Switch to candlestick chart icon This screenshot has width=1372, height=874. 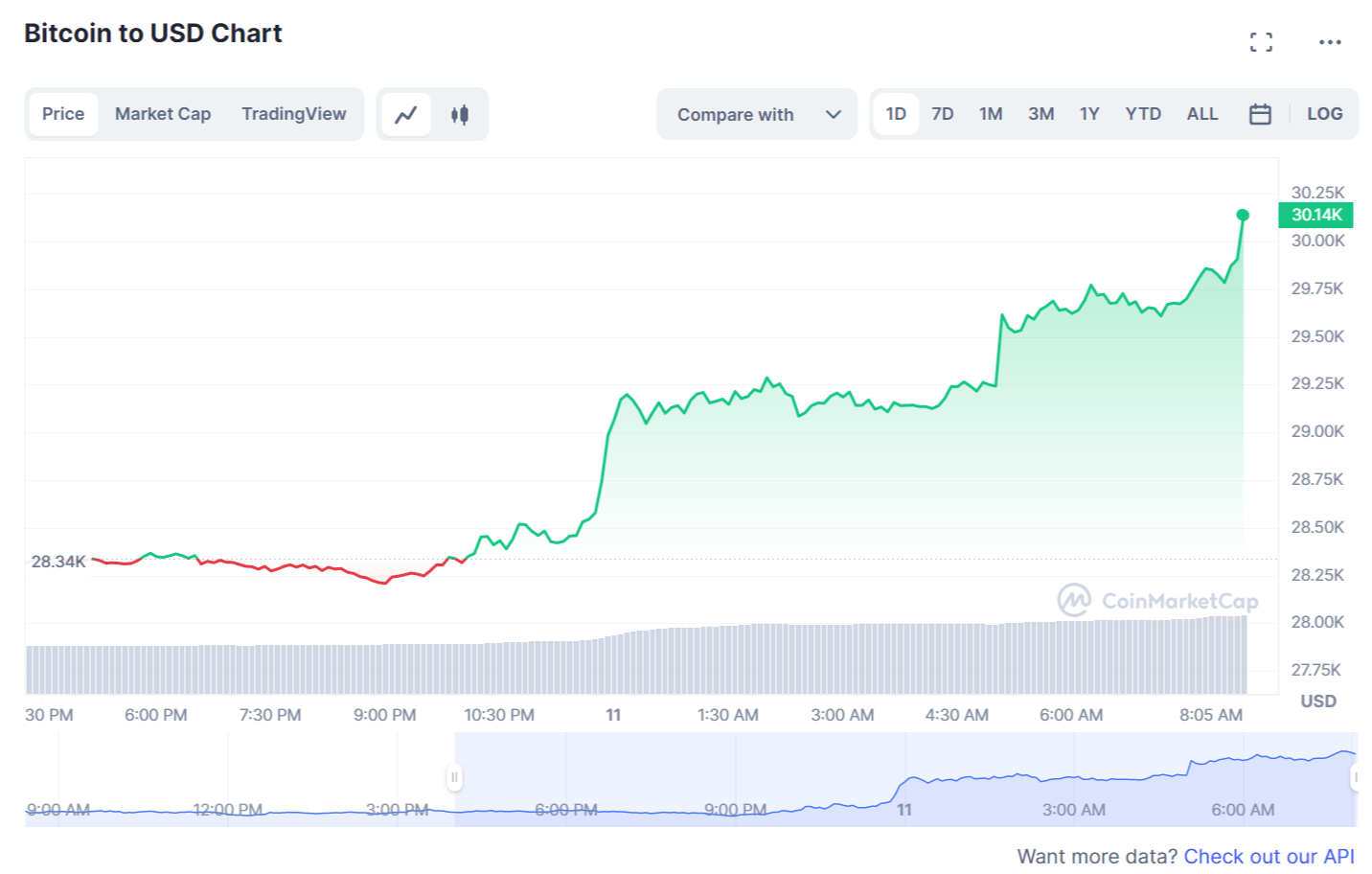[x=460, y=115]
